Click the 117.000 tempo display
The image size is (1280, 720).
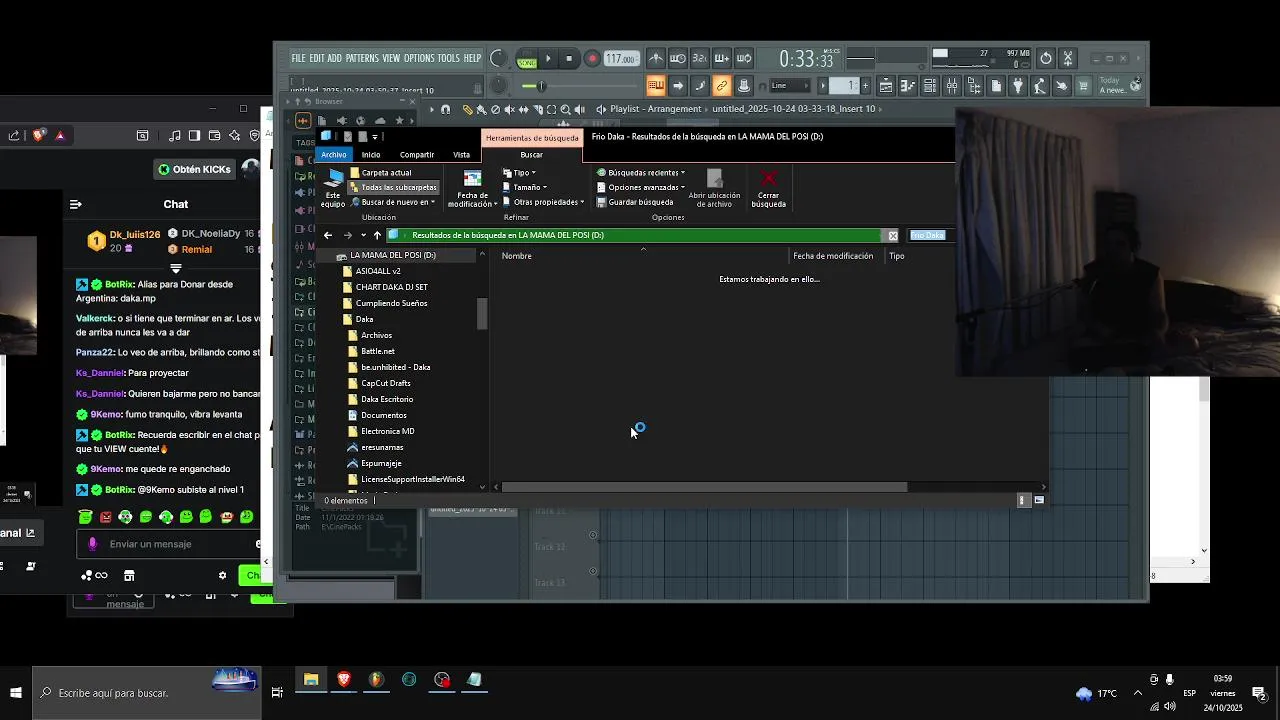point(620,59)
